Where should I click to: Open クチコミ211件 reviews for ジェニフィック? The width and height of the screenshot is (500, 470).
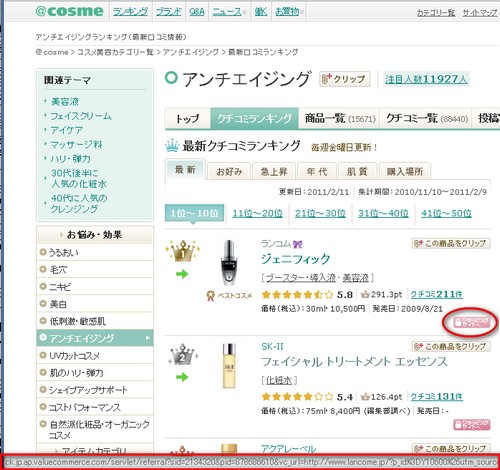[x=437, y=294]
